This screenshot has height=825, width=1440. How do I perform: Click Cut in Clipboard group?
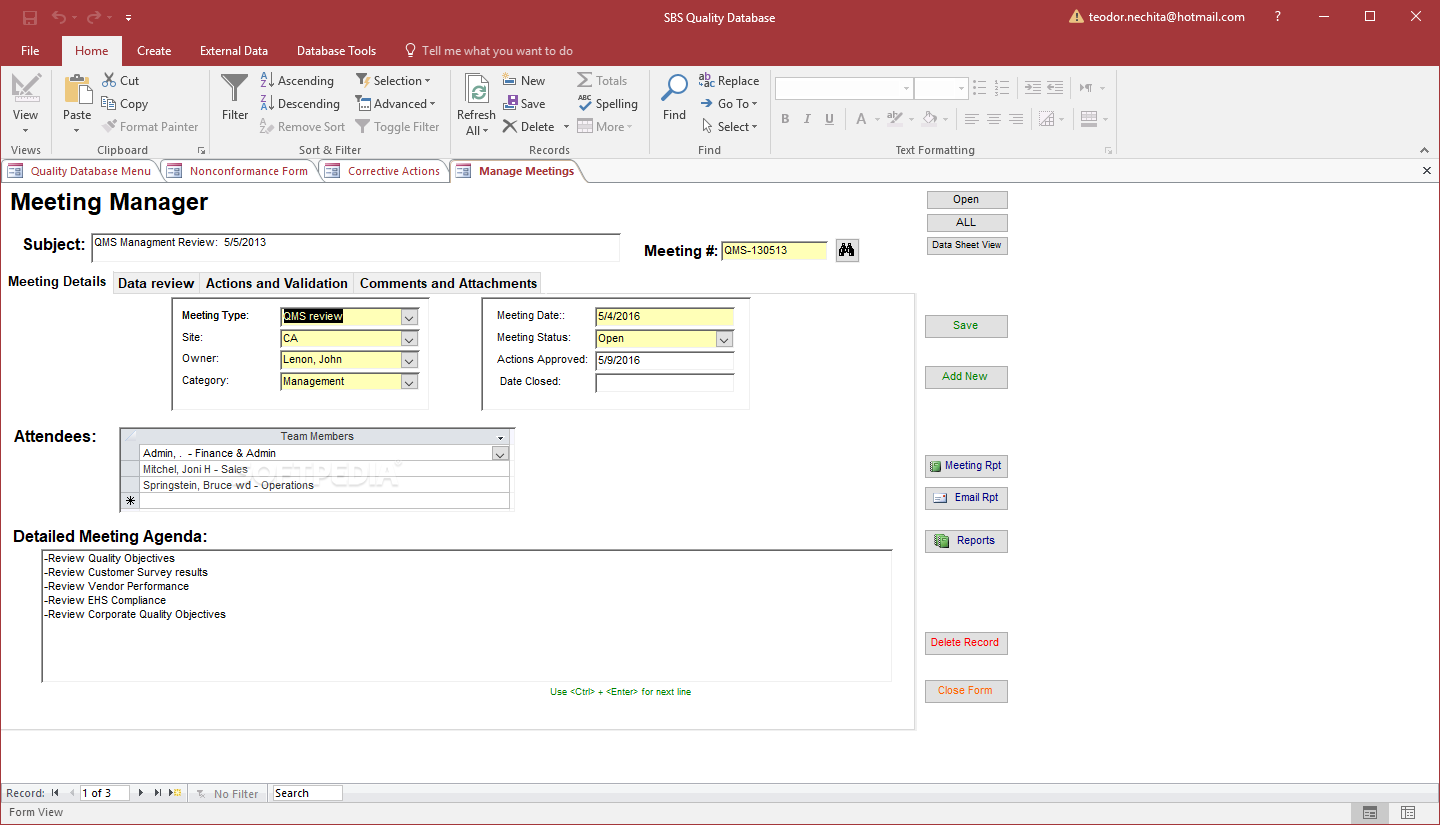121,81
